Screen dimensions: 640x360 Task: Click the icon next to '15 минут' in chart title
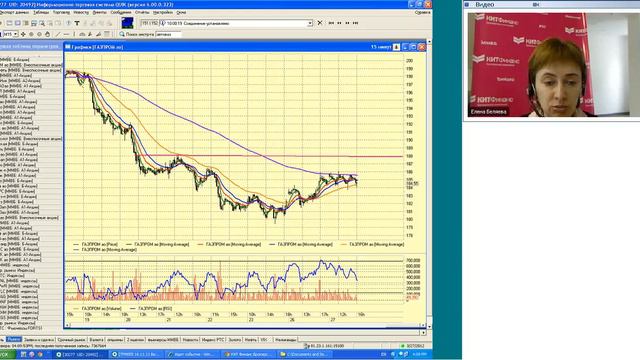(396, 47)
